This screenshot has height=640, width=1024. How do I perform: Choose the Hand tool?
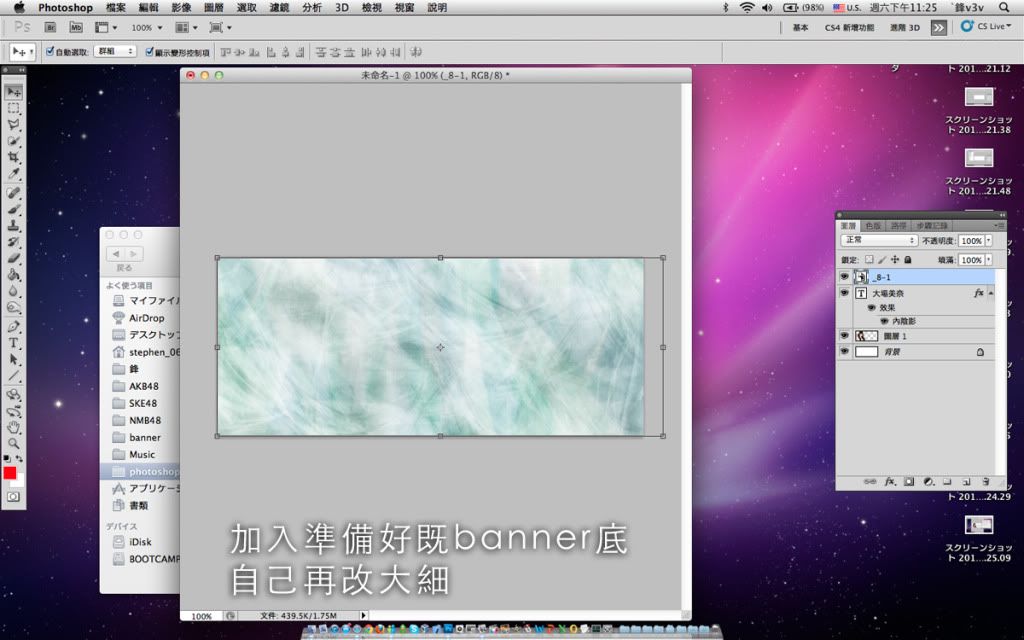pos(14,427)
